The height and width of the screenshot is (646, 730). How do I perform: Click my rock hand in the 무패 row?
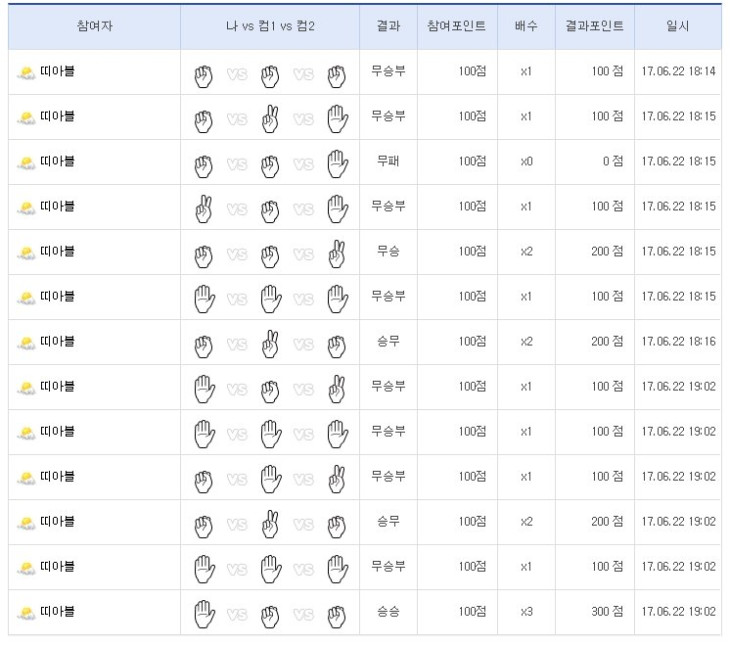tap(203, 167)
